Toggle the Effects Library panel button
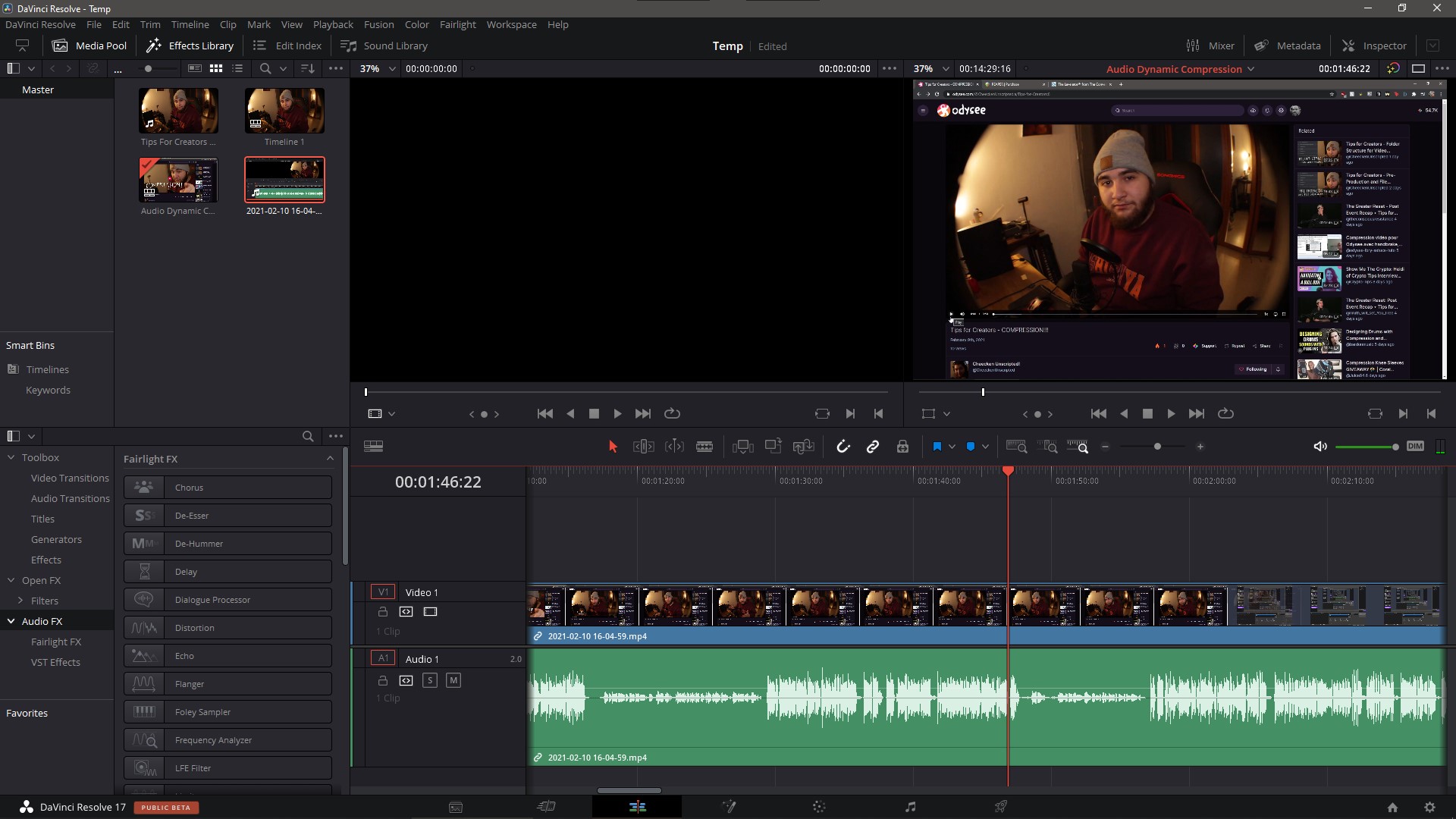 click(x=190, y=45)
